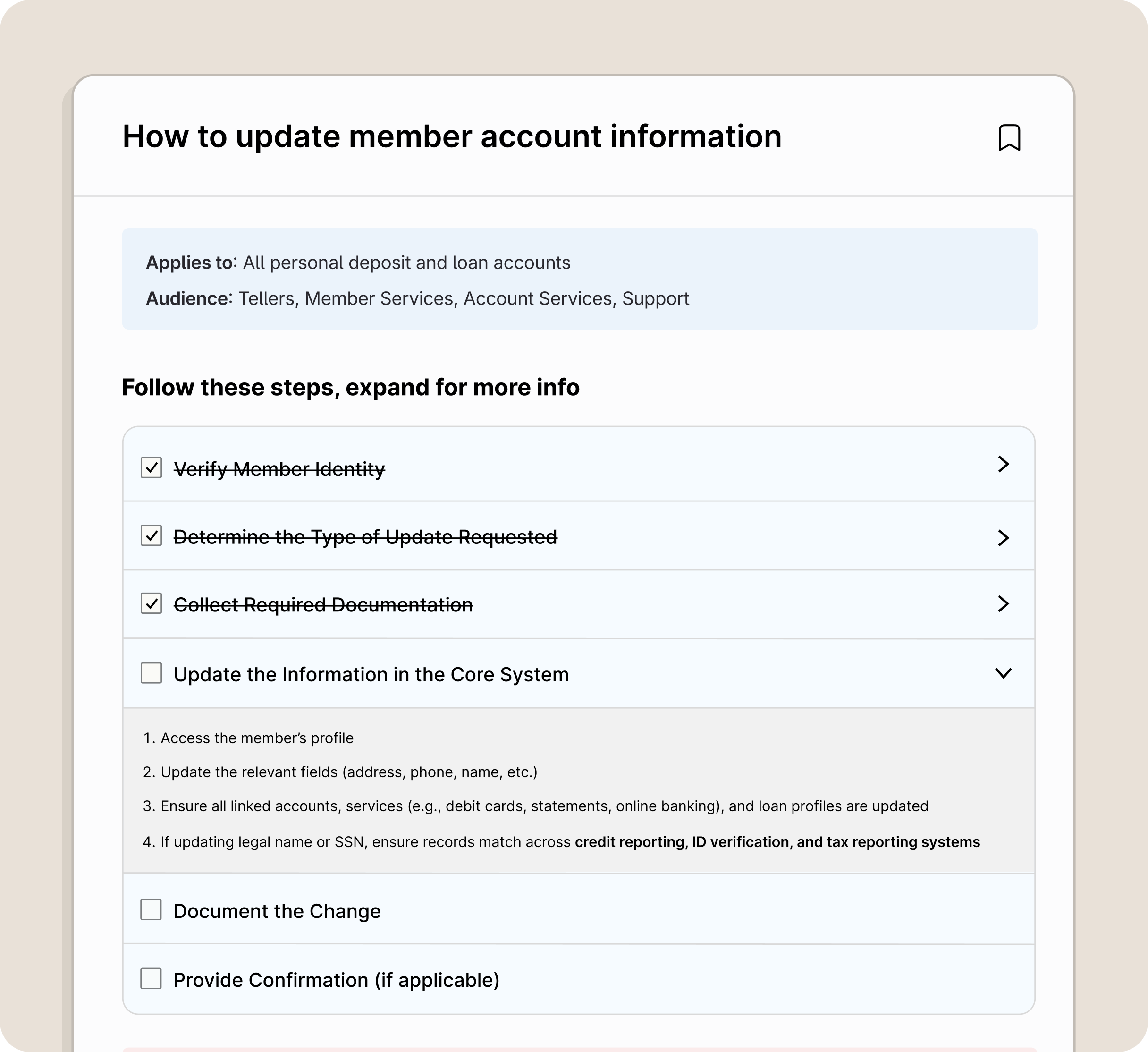Expand the "Document the Change" row

coord(279,910)
